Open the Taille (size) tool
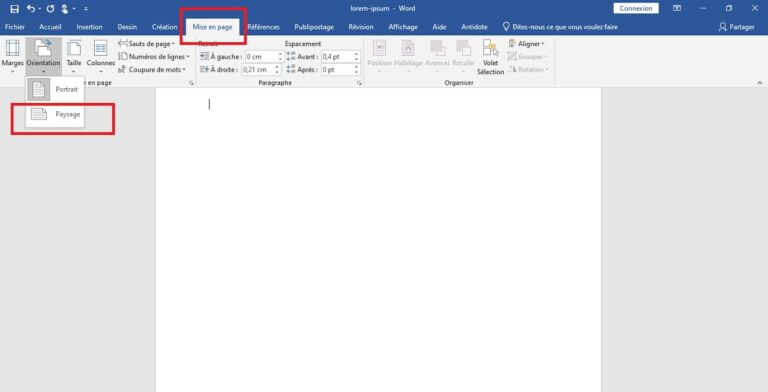The width and height of the screenshot is (768, 392). point(74,56)
